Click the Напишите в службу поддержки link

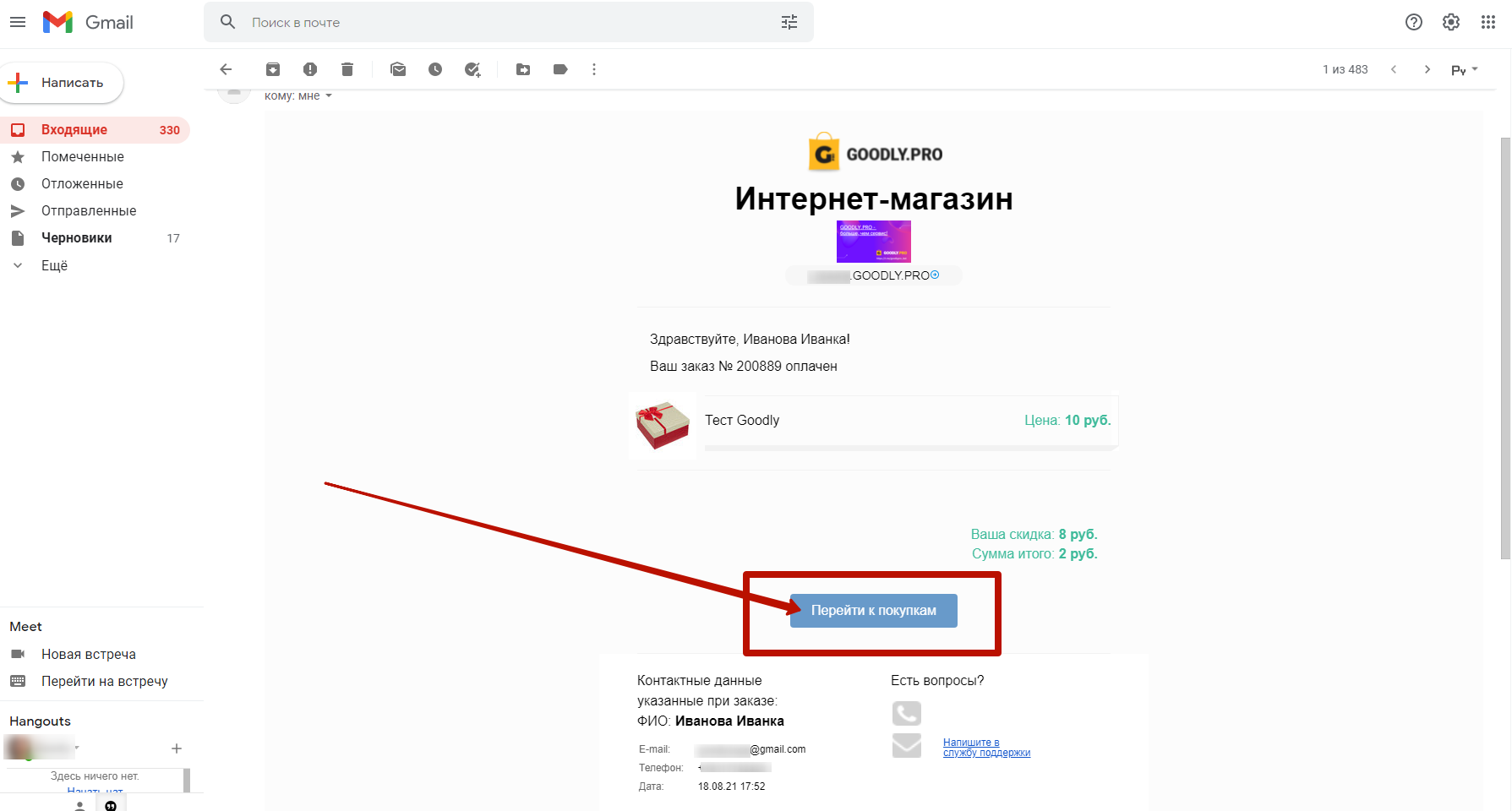point(986,748)
